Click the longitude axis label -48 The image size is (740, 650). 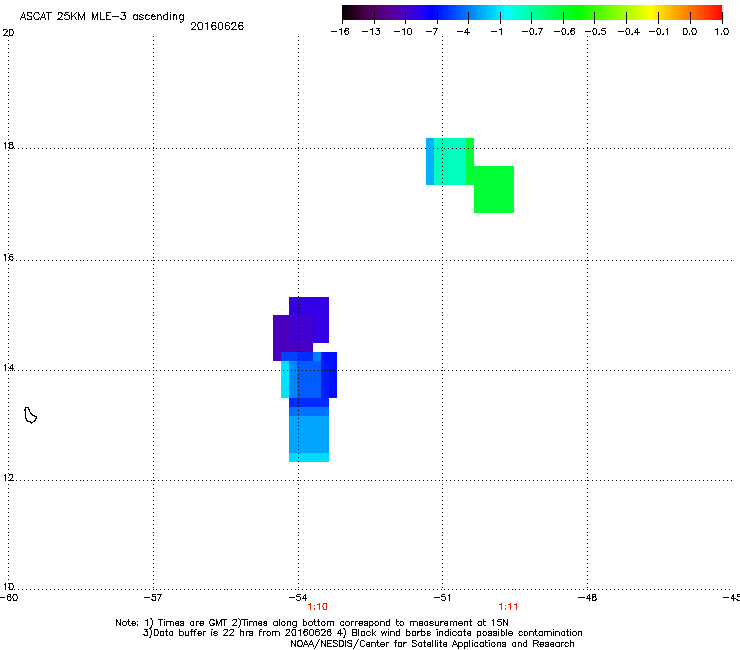(587, 598)
